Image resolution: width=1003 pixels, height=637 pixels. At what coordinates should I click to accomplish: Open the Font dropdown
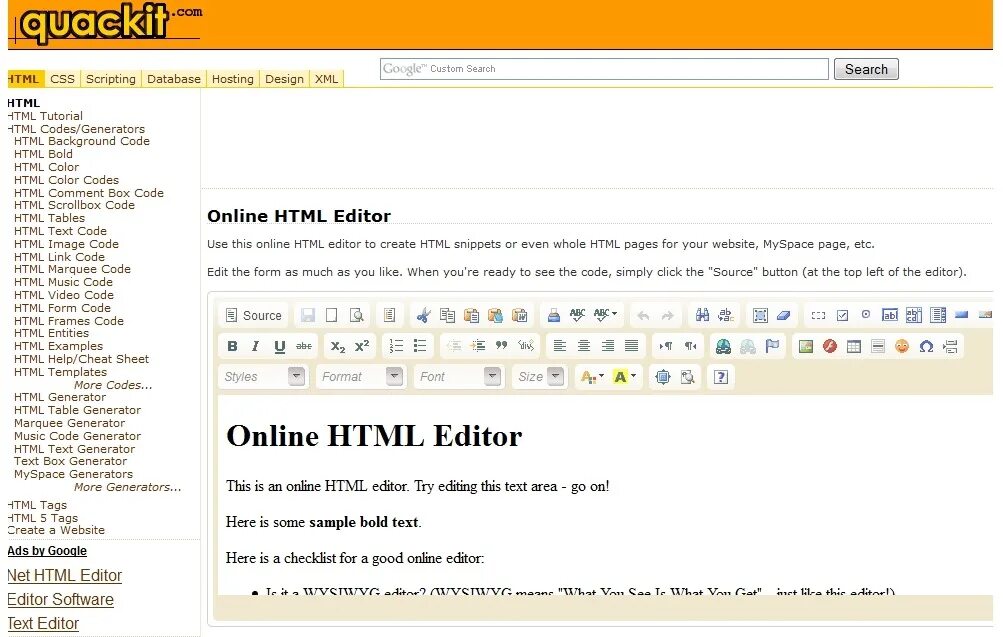pyautogui.click(x=456, y=376)
